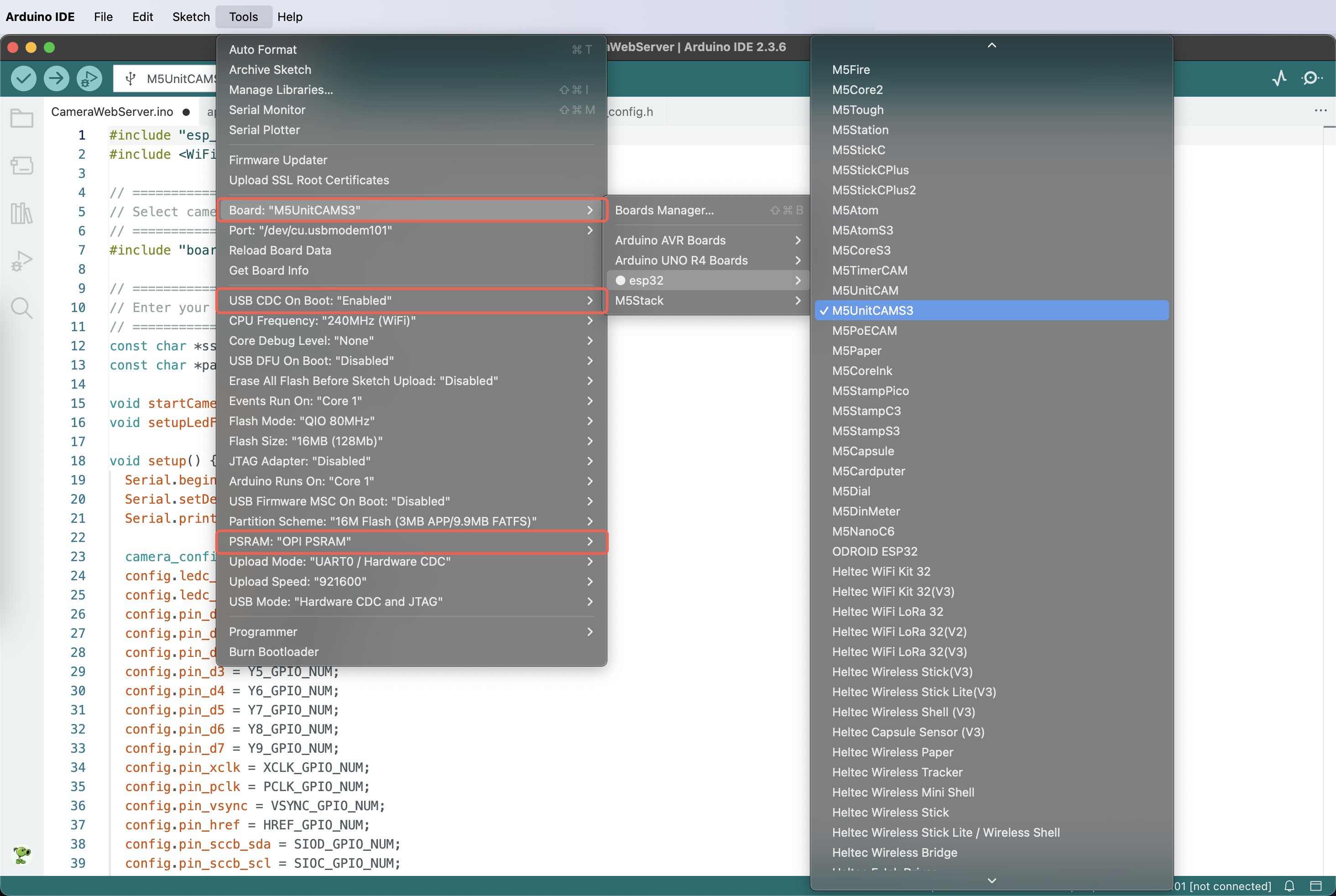Select the Heltec Wireless Tracker board
Viewport: 1336px width, 896px height.
point(992,772)
